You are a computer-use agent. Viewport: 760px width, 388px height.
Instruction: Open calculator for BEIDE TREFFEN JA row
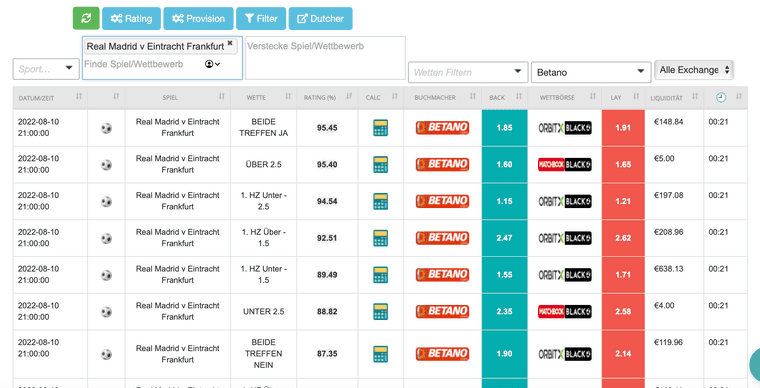click(x=380, y=128)
